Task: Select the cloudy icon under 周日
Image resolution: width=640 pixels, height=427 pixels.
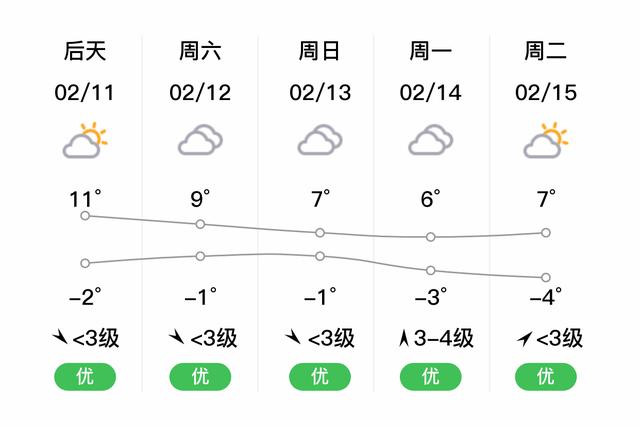Action: click(320, 140)
